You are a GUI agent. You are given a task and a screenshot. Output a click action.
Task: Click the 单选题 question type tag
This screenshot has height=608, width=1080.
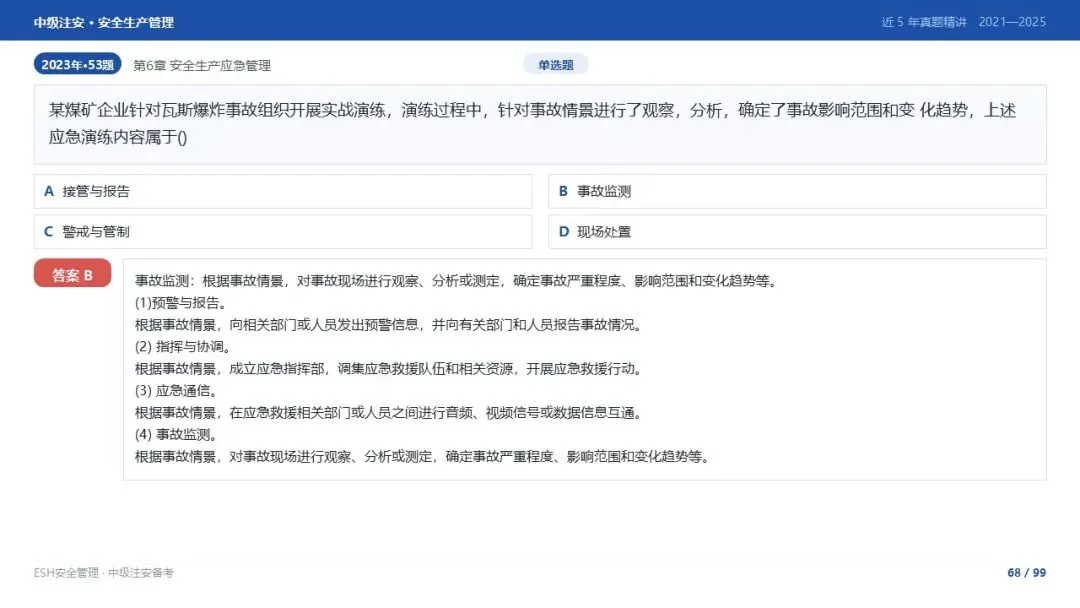pos(555,65)
